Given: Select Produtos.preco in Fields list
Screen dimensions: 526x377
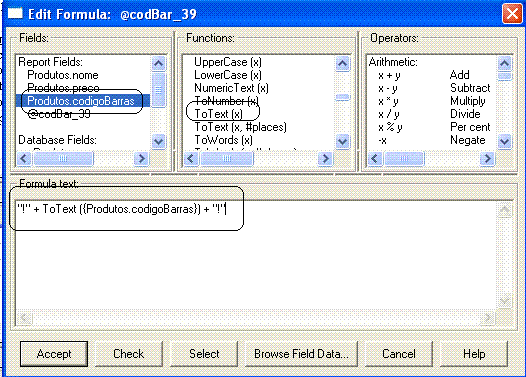Looking at the screenshot, I should point(63,88).
